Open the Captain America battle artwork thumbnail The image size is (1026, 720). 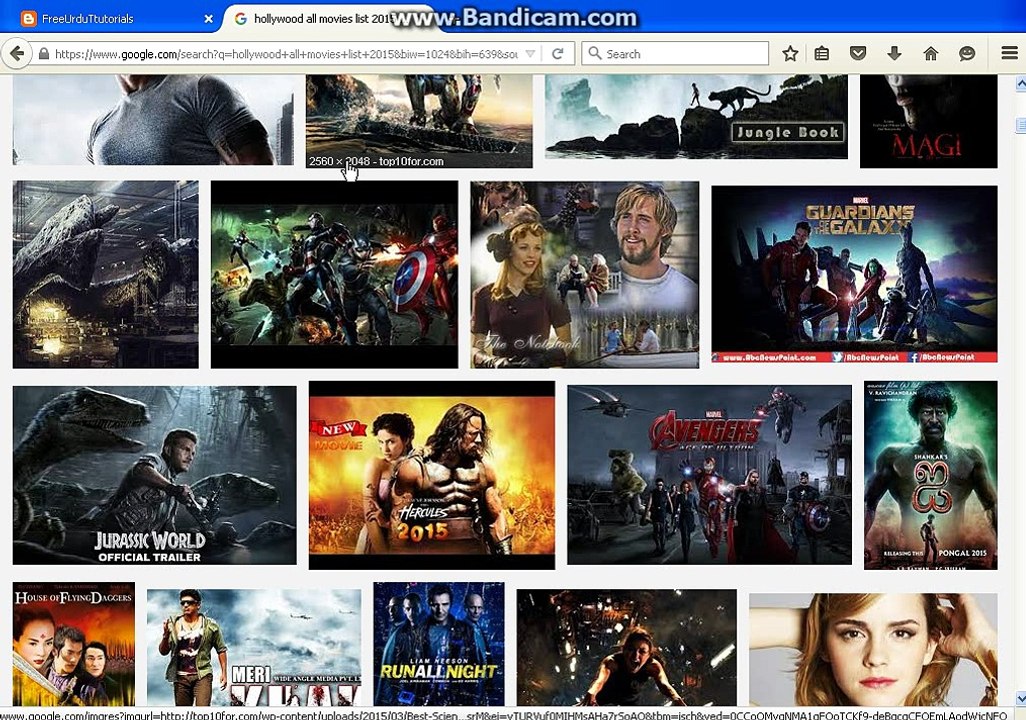pos(334,274)
